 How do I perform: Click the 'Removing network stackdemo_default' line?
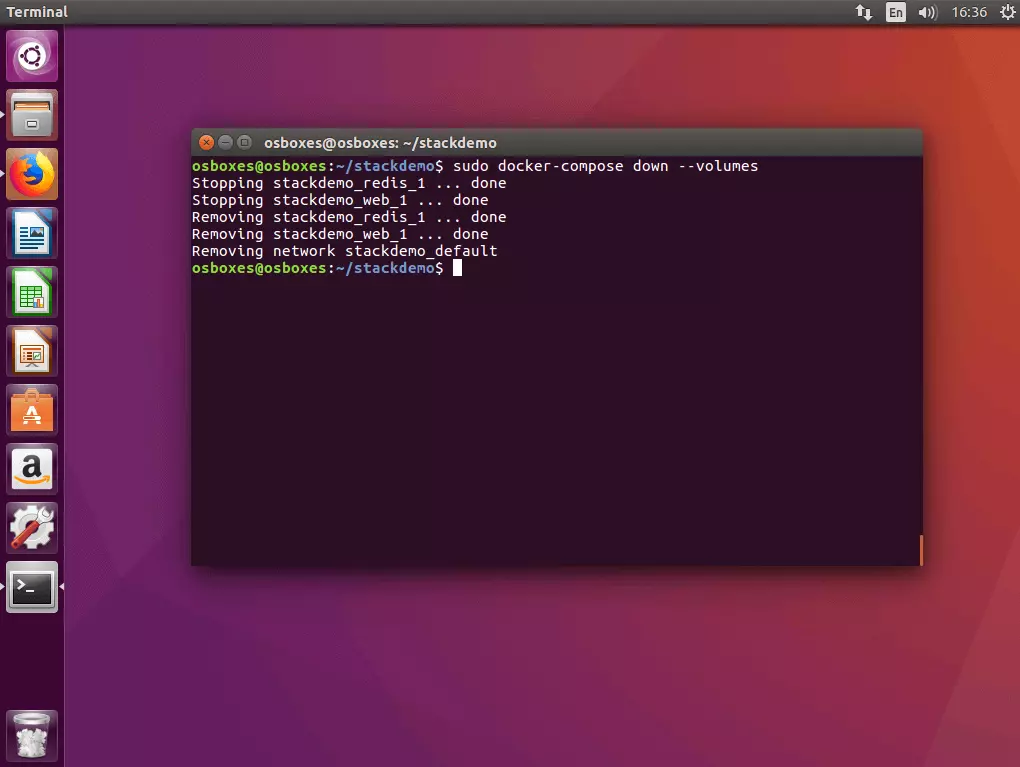coord(344,251)
